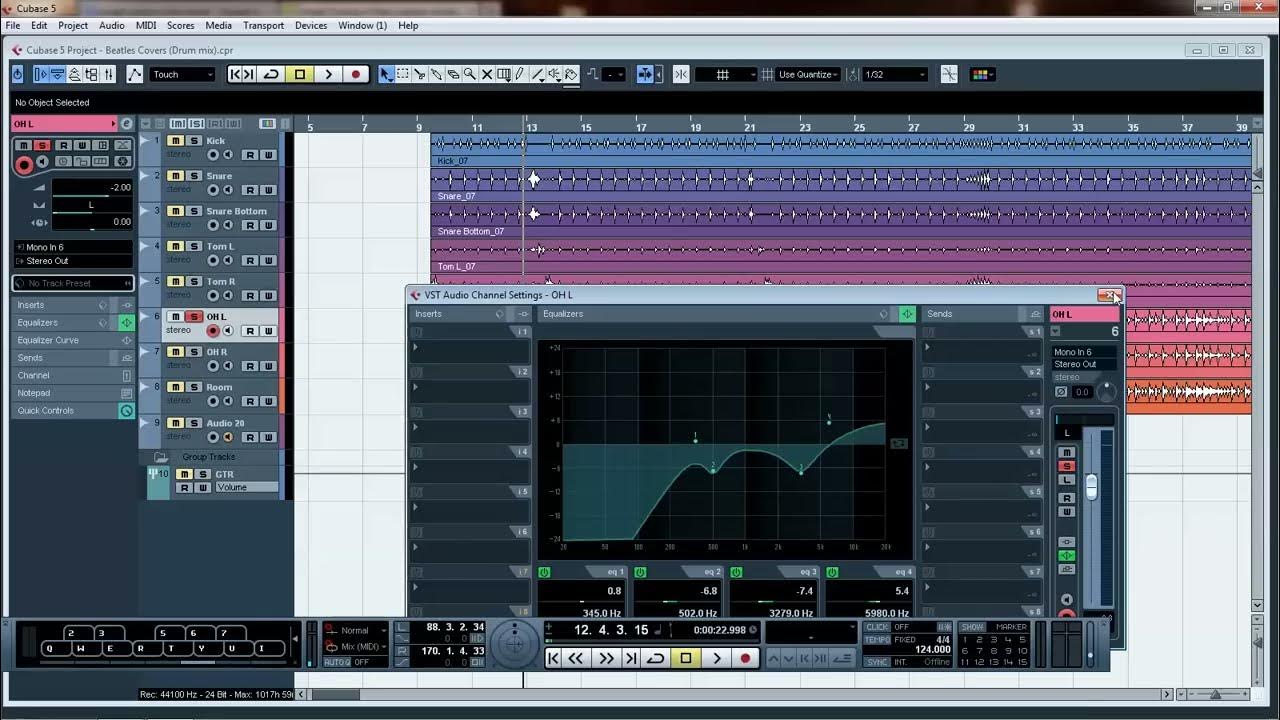Enable Write automation on the OH R track

(268, 366)
